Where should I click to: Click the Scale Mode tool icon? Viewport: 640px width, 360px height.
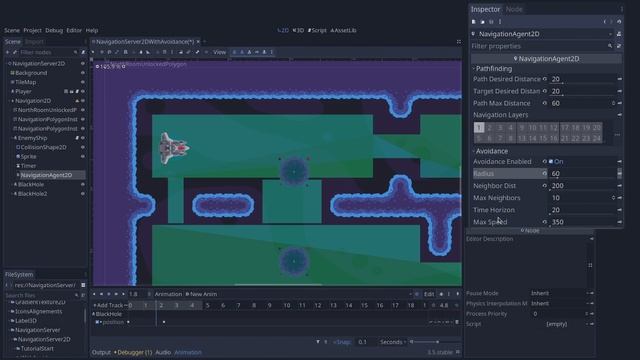tap(117, 52)
